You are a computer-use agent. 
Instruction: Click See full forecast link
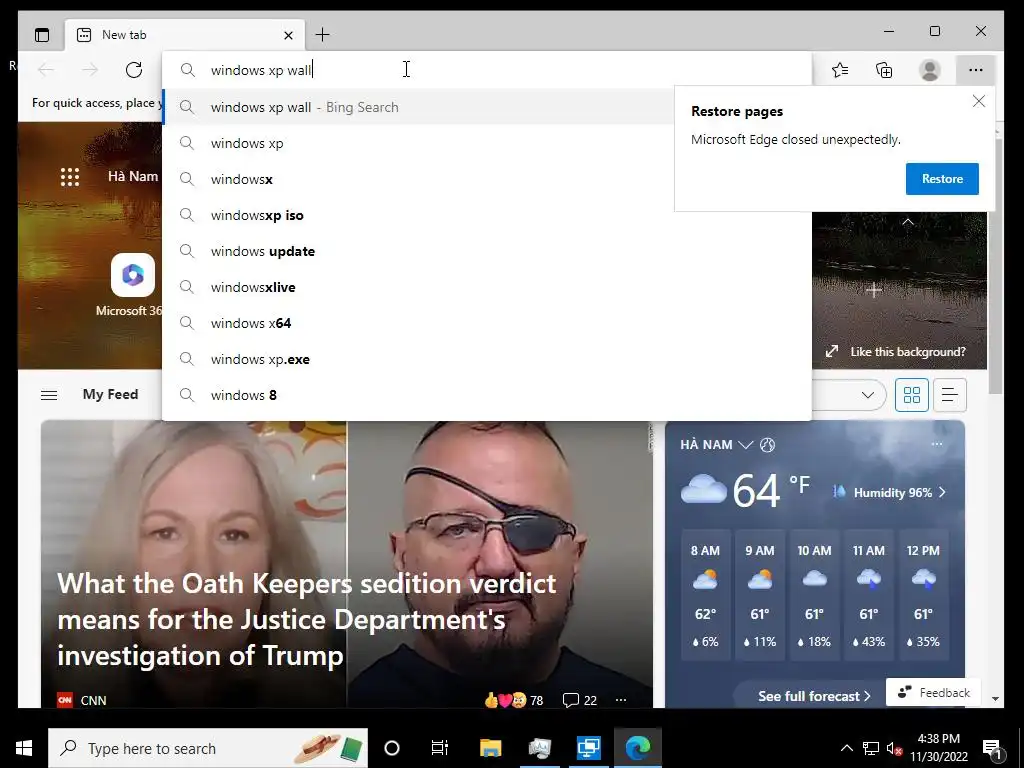point(814,696)
